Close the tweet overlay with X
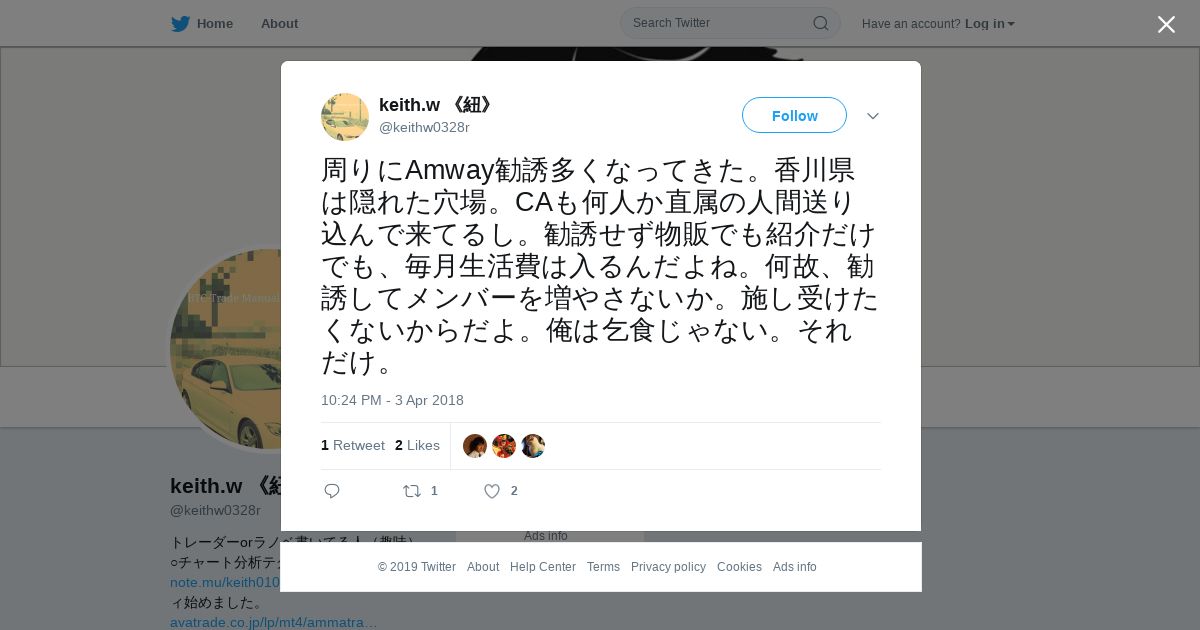1200x630 pixels. point(1166,24)
